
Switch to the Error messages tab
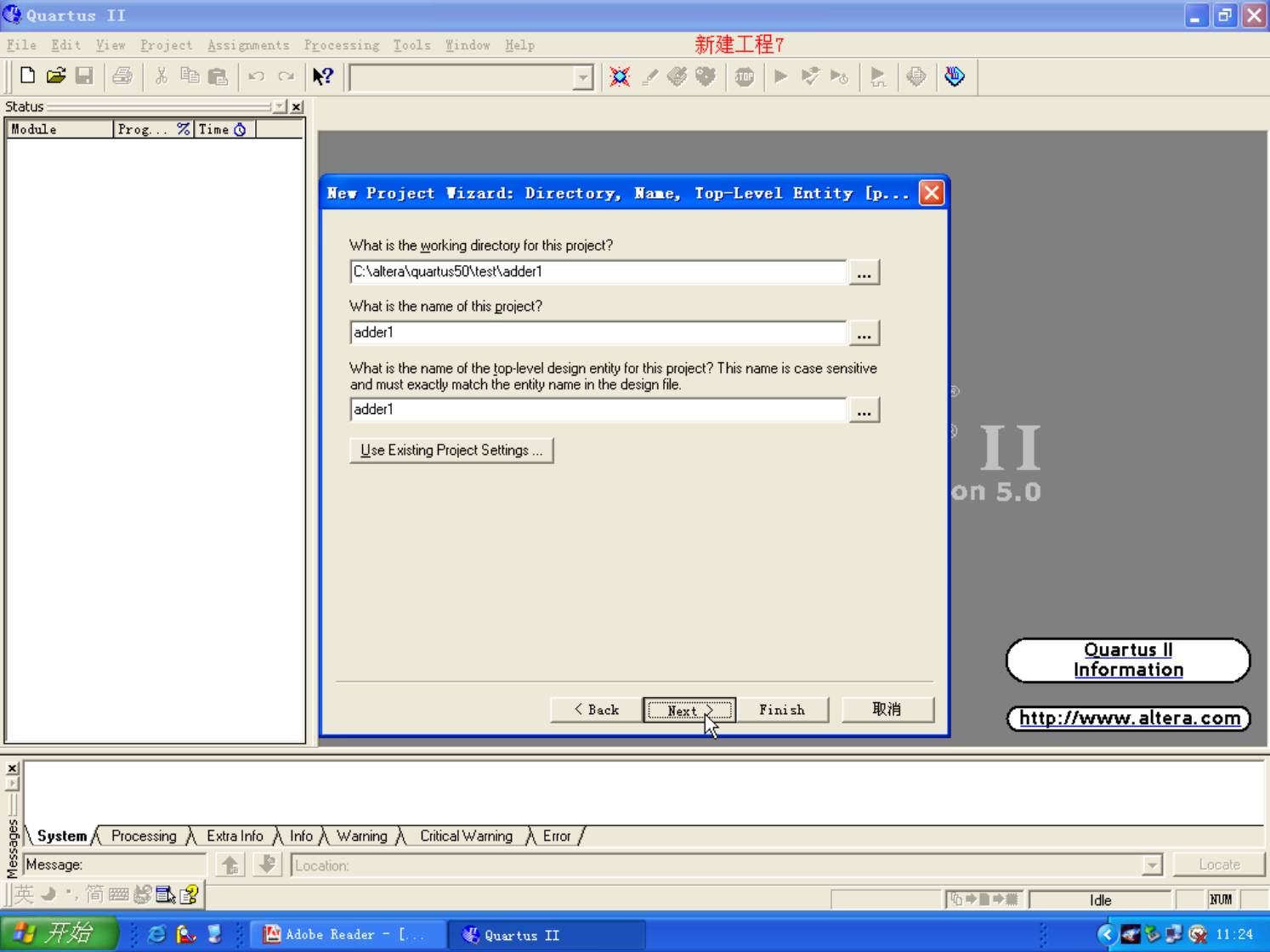click(x=557, y=836)
